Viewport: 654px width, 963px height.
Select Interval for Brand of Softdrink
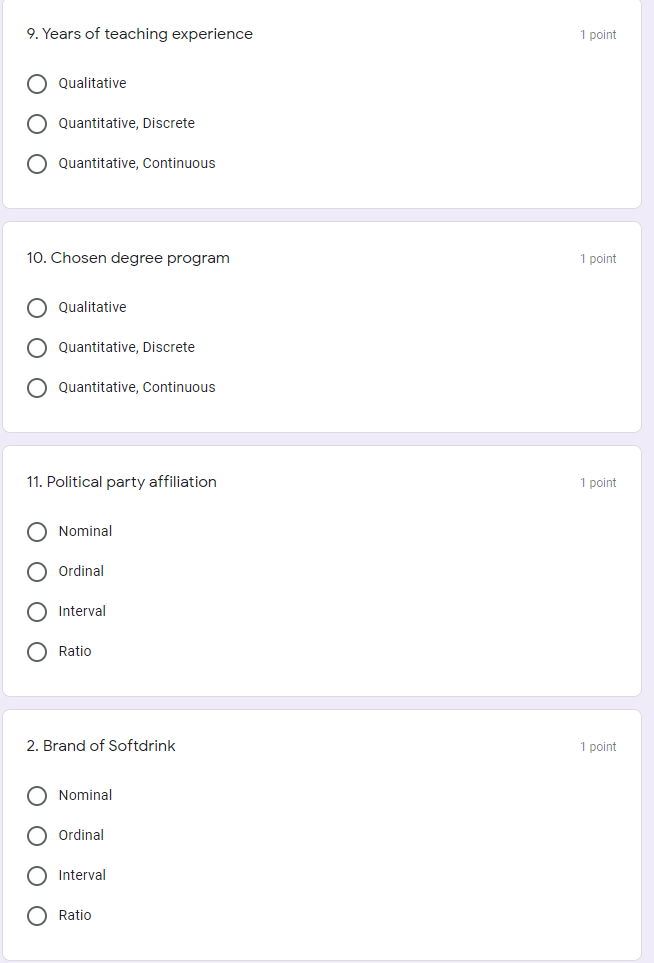click(x=37, y=875)
